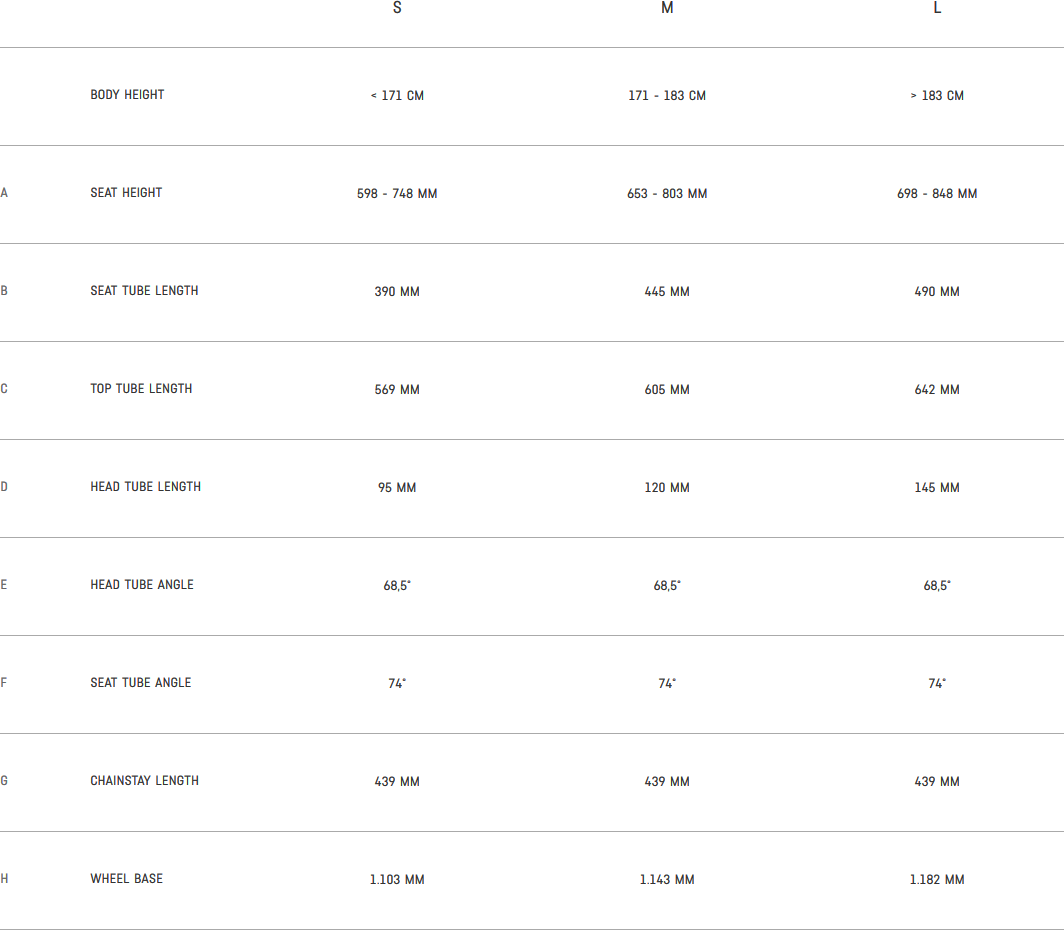
Task: Select the SEAT TUBE ANGLE label
Action: point(140,683)
